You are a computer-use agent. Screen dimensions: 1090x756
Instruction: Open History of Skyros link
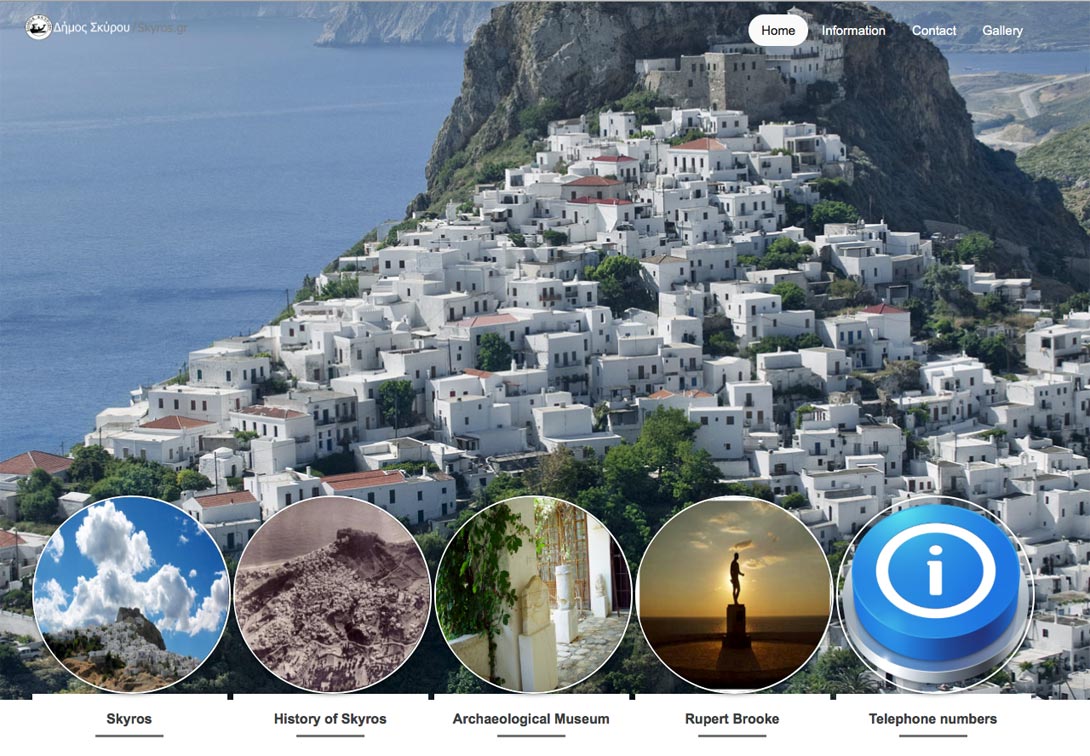pyautogui.click(x=330, y=719)
